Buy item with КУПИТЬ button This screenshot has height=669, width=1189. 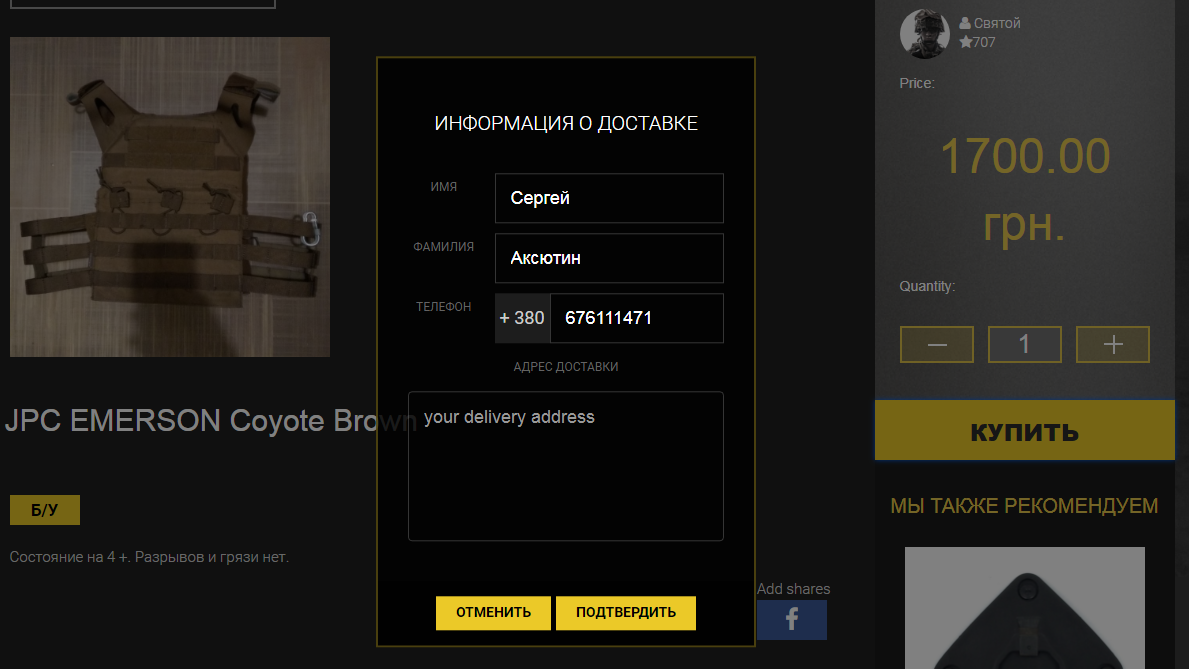tap(1024, 431)
